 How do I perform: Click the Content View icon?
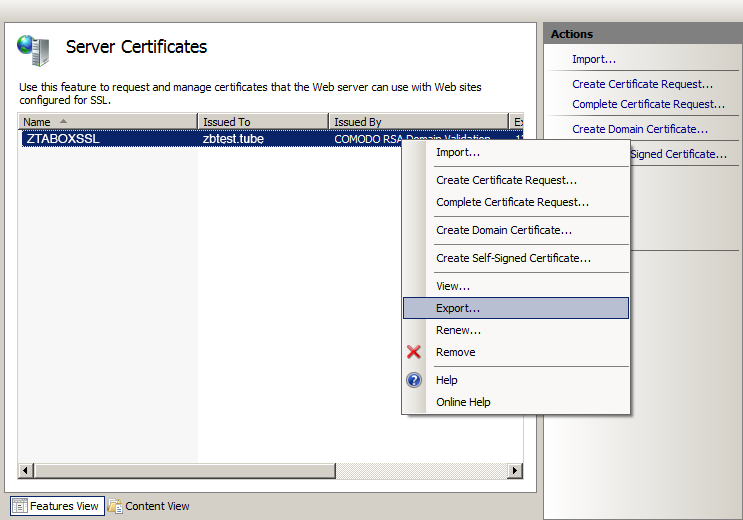point(115,506)
